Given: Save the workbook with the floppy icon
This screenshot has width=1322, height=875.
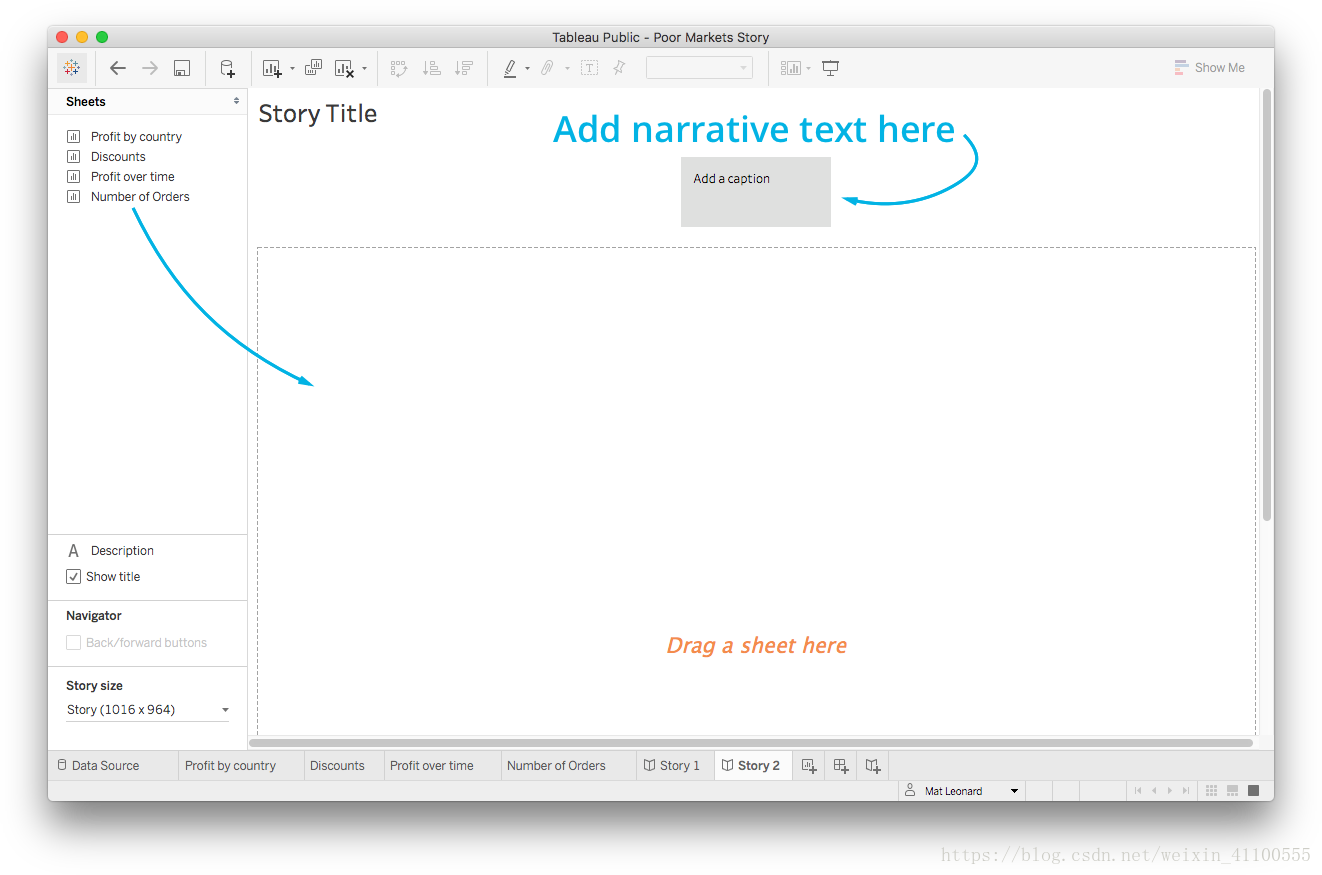Looking at the screenshot, I should click(182, 68).
